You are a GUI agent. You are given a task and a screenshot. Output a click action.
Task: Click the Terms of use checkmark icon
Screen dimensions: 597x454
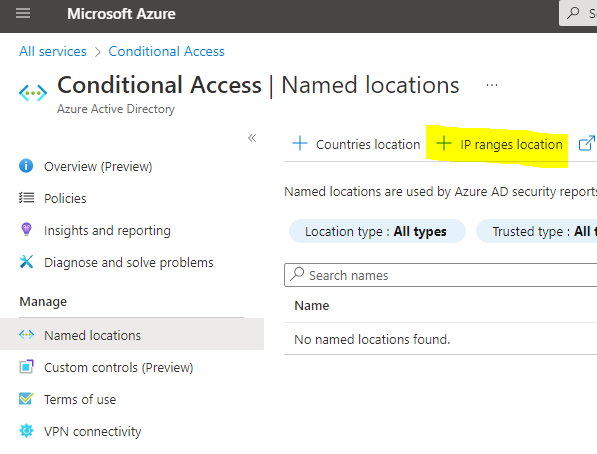(x=26, y=399)
